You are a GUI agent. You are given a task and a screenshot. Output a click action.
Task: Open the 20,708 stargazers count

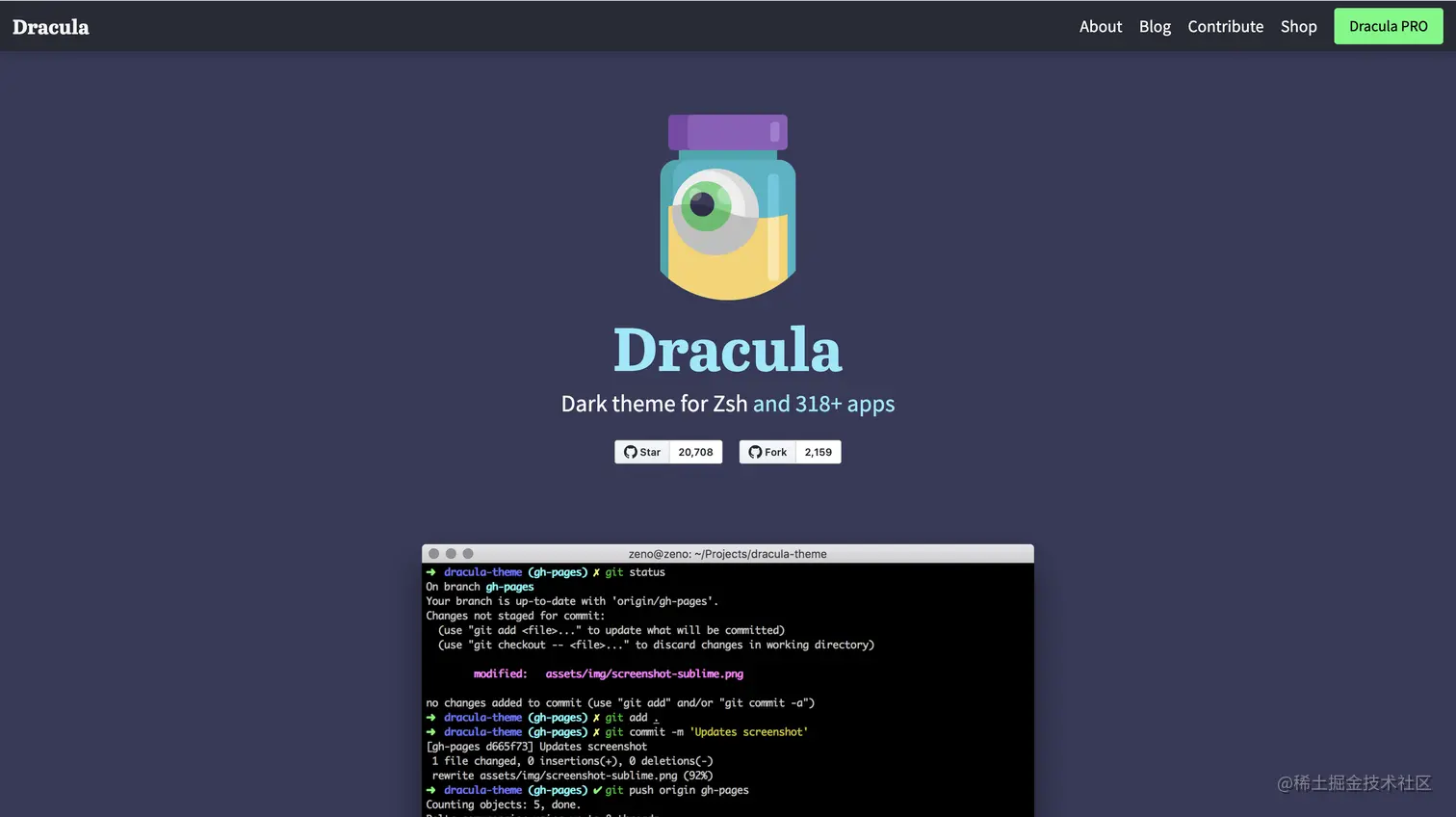click(695, 452)
